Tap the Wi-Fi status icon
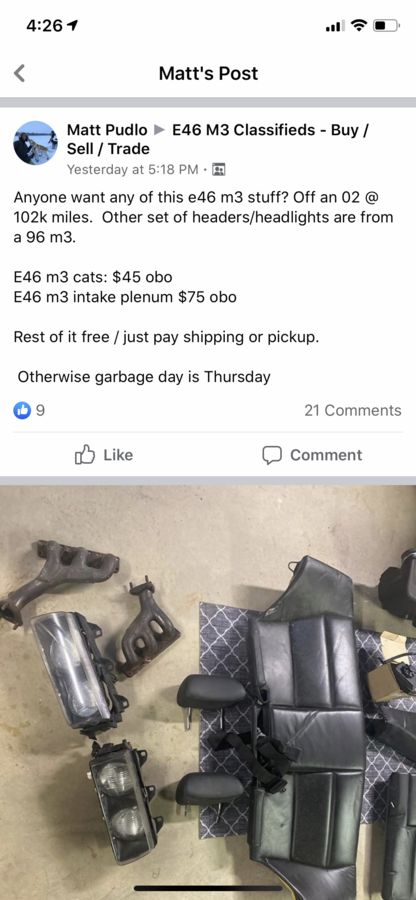 click(x=359, y=26)
